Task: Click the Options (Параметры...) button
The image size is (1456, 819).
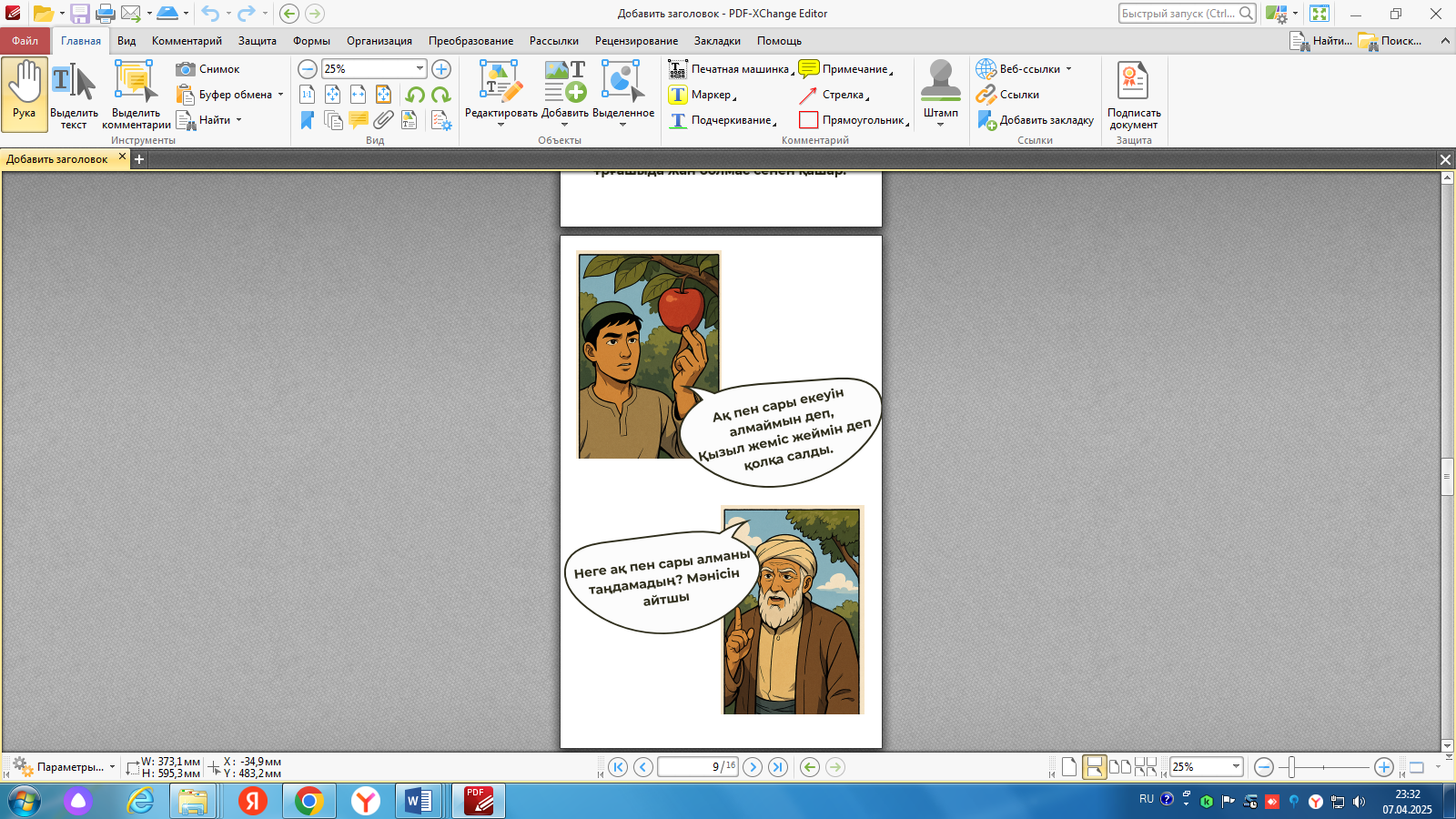Action: pyautogui.click(x=64, y=767)
